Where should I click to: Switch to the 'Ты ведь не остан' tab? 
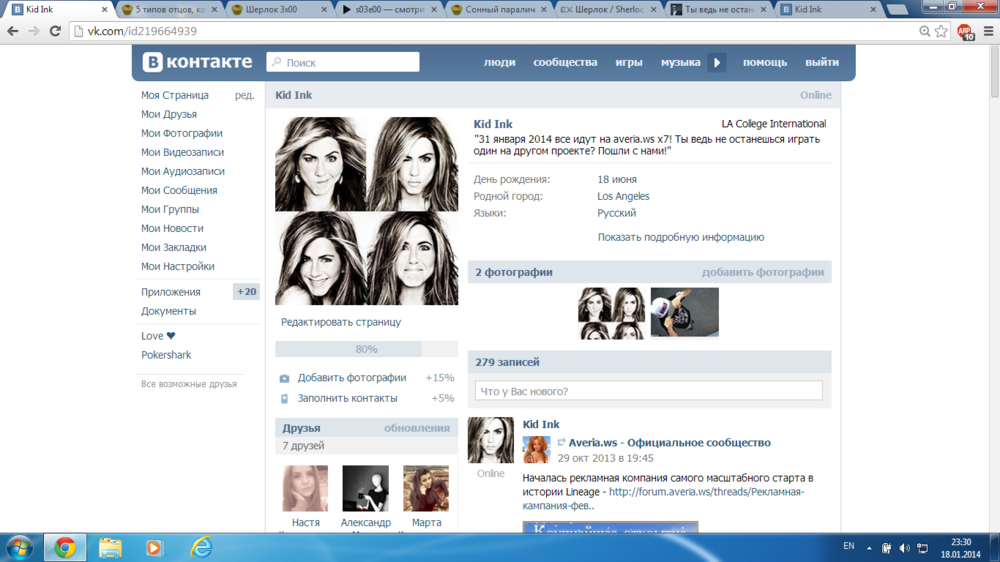click(717, 10)
